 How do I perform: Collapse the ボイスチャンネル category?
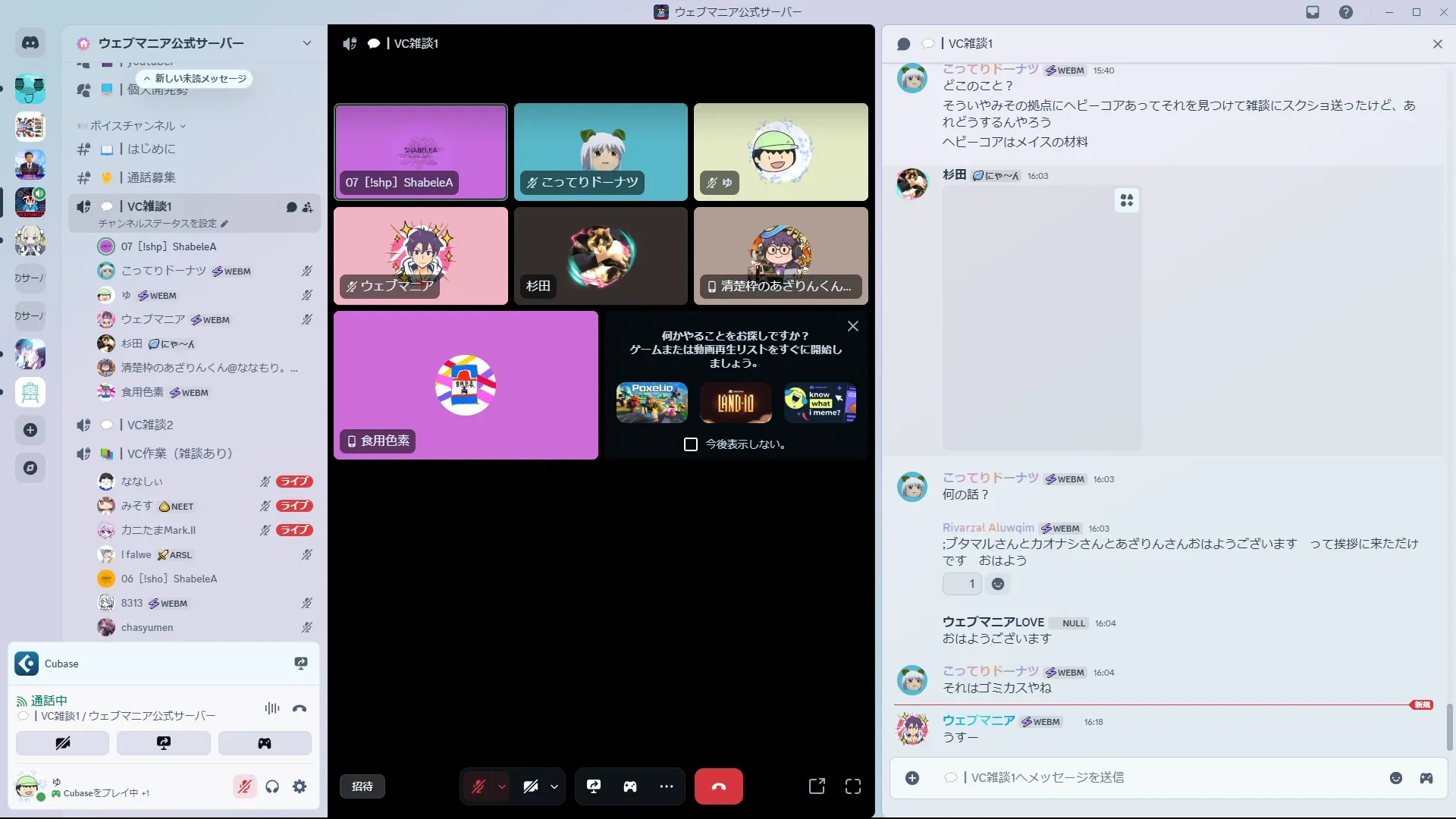click(x=133, y=126)
